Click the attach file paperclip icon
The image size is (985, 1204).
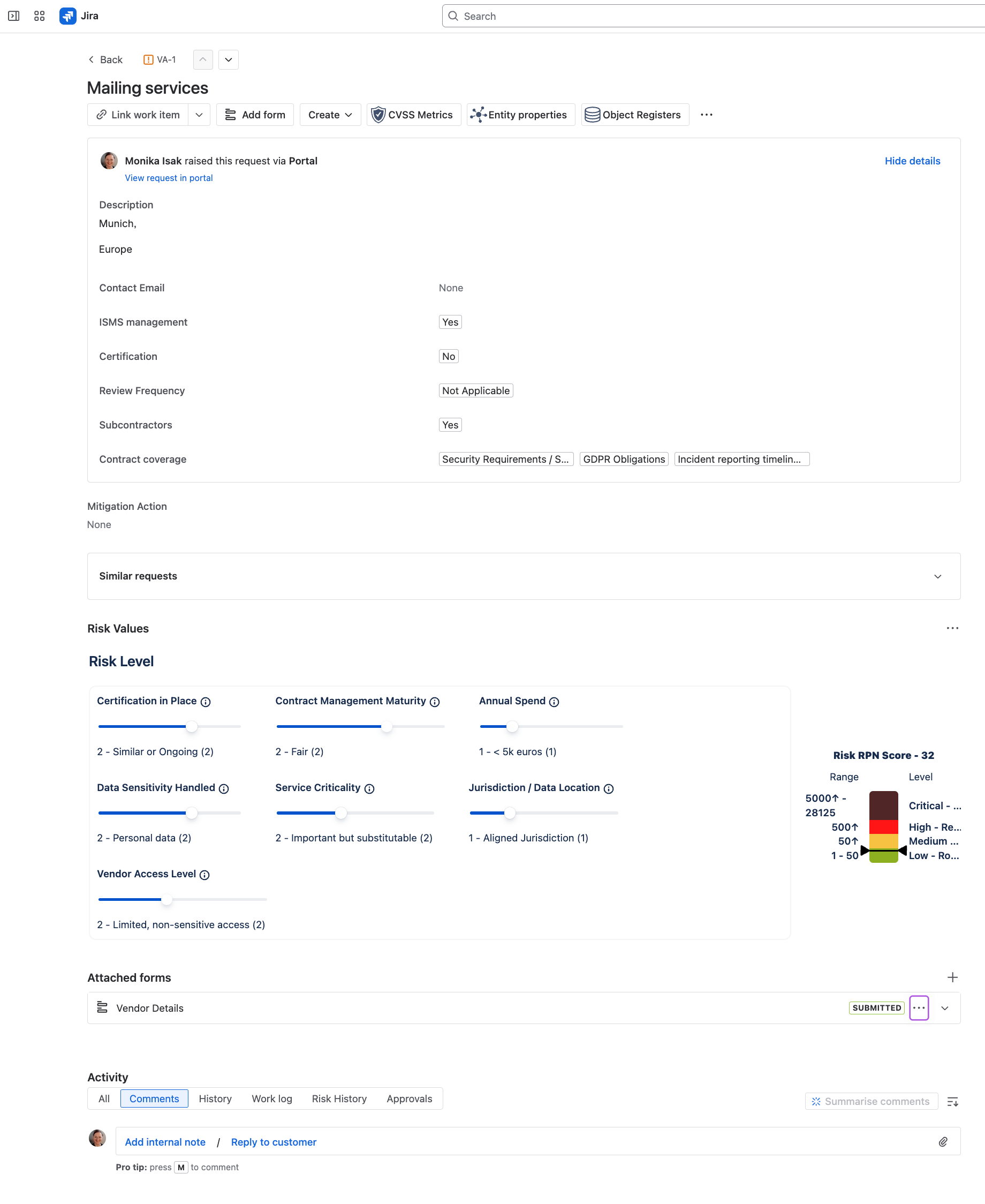[x=943, y=1141]
